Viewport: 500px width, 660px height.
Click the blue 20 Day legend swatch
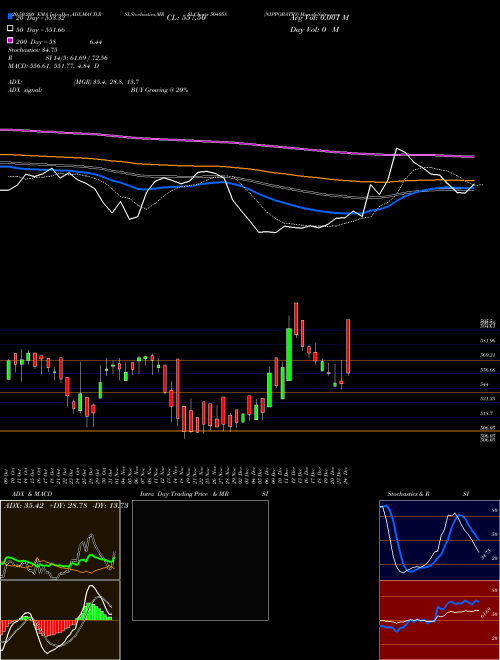(x=11, y=17)
